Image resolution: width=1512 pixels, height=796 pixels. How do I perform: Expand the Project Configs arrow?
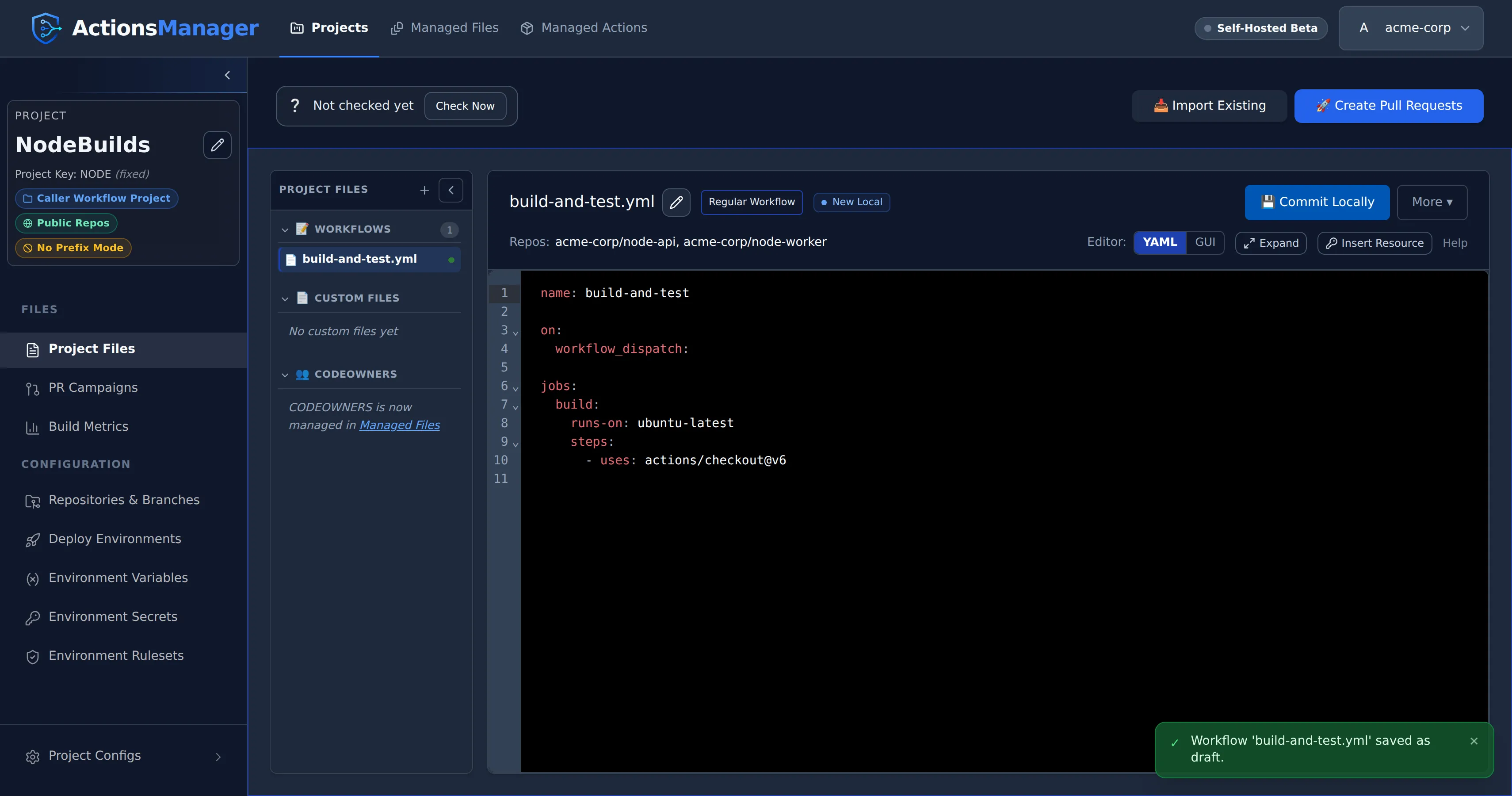218,757
